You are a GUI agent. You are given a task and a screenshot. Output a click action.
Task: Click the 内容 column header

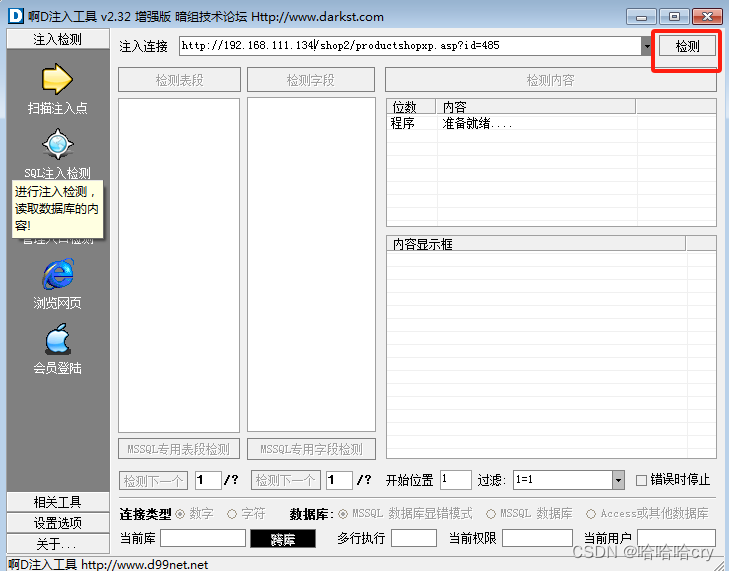[536, 106]
